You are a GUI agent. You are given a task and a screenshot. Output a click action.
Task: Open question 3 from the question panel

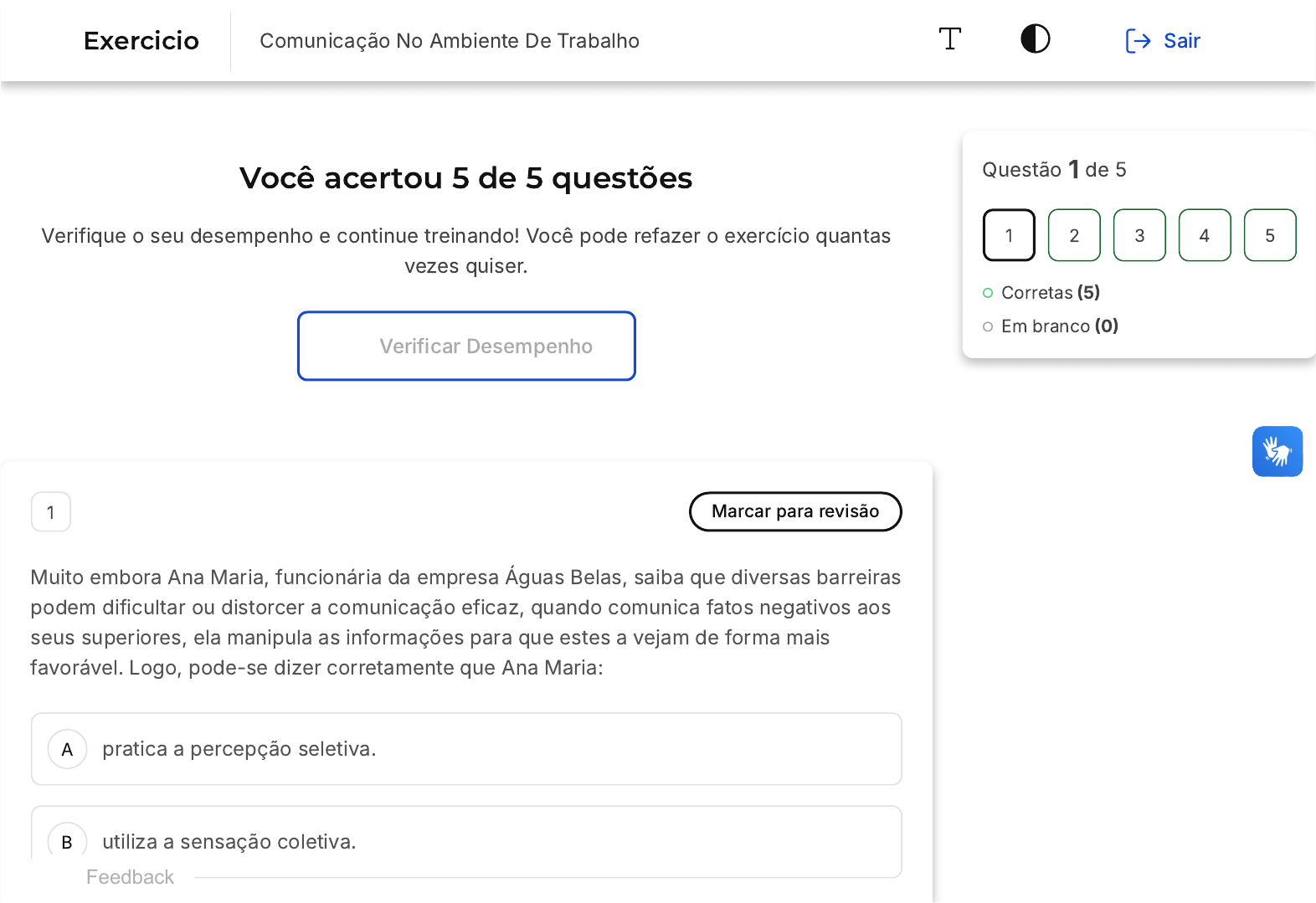click(x=1139, y=236)
